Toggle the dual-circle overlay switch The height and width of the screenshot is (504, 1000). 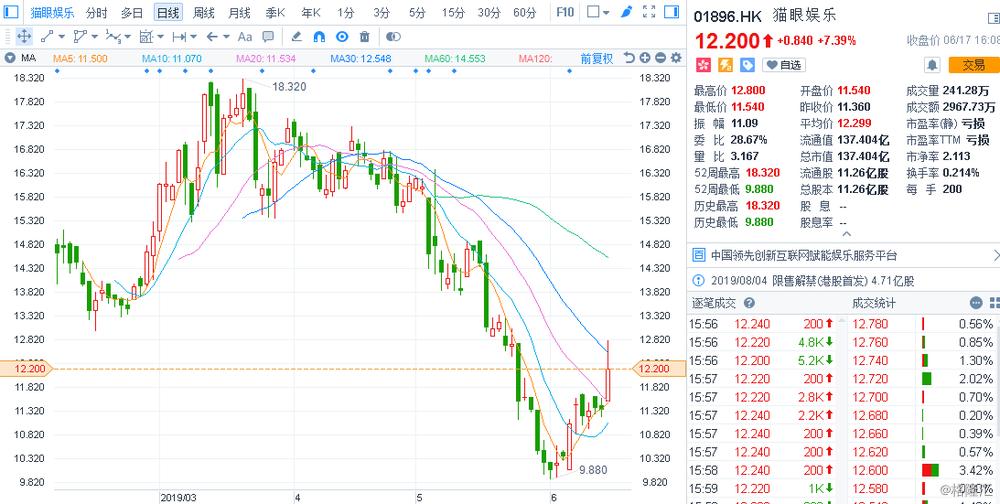[393, 36]
